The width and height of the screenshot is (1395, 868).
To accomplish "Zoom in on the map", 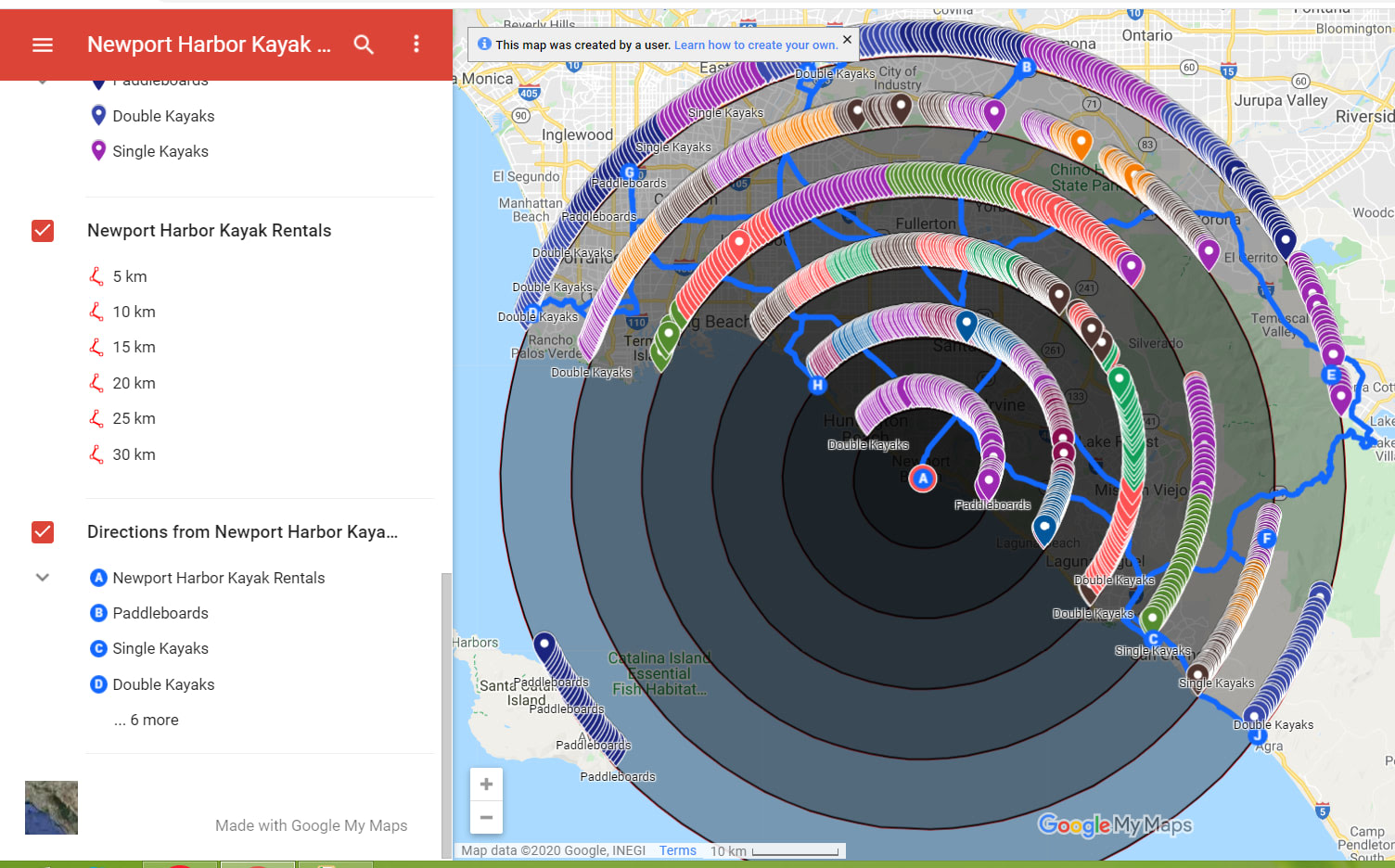I will click(x=486, y=785).
